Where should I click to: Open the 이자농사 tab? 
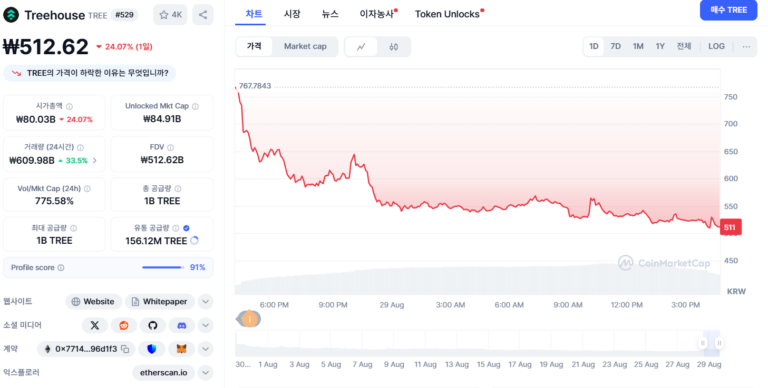378,14
